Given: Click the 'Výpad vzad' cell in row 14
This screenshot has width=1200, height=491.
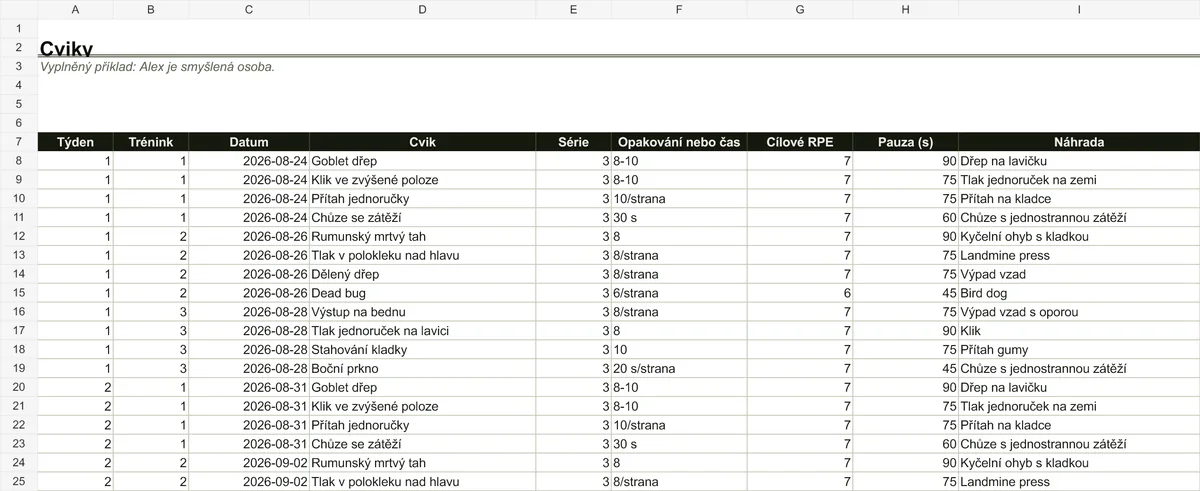Looking at the screenshot, I should coord(1079,274).
